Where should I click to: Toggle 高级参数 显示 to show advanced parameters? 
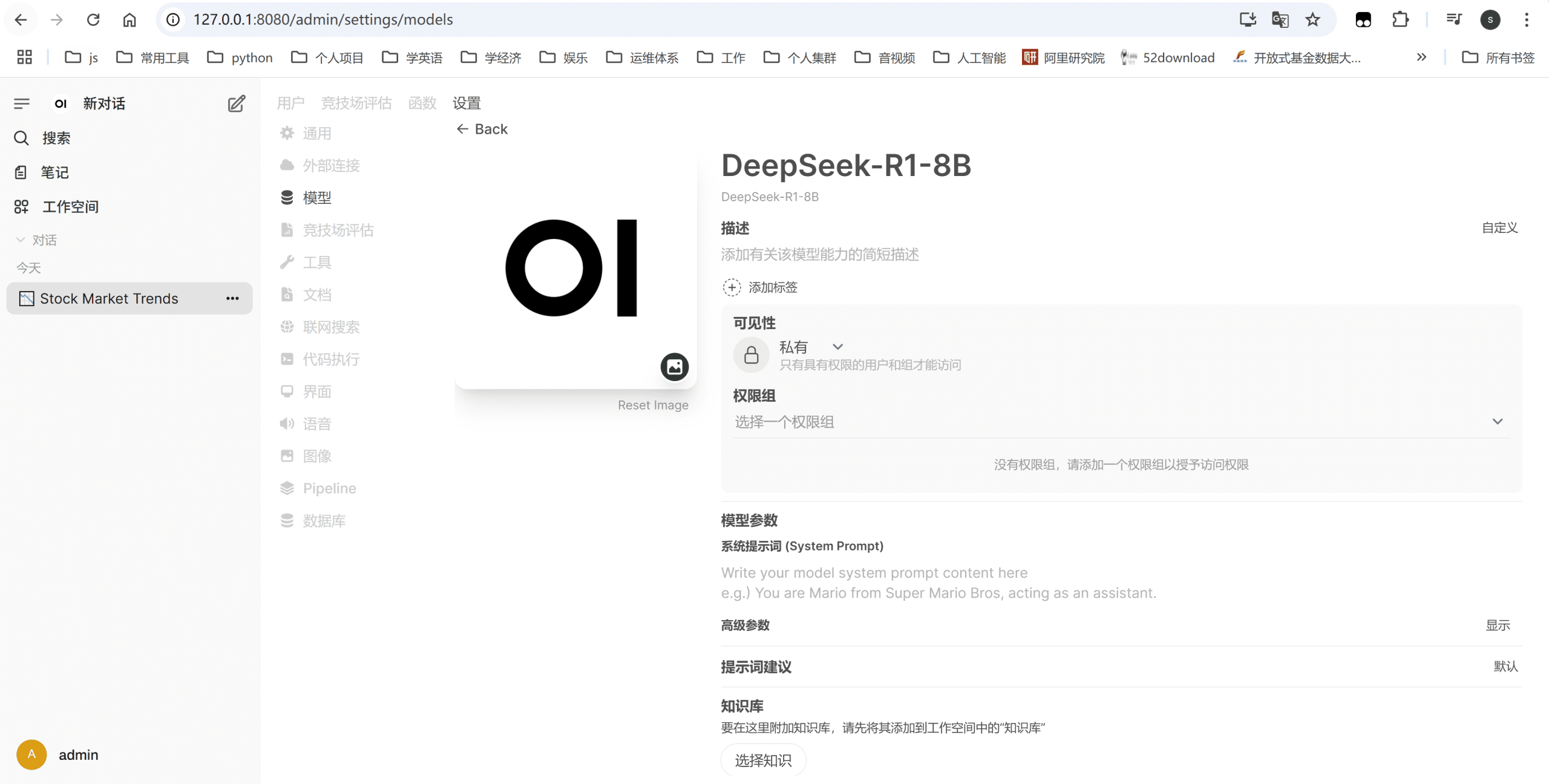tap(1498, 625)
